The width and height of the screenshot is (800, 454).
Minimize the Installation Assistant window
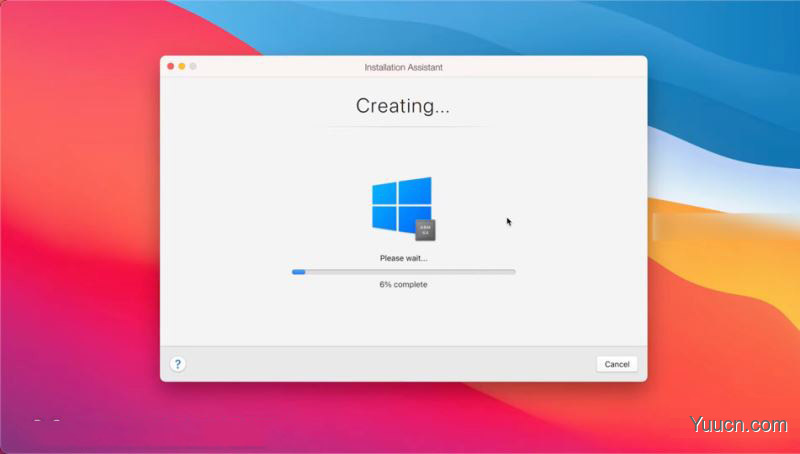(x=182, y=66)
